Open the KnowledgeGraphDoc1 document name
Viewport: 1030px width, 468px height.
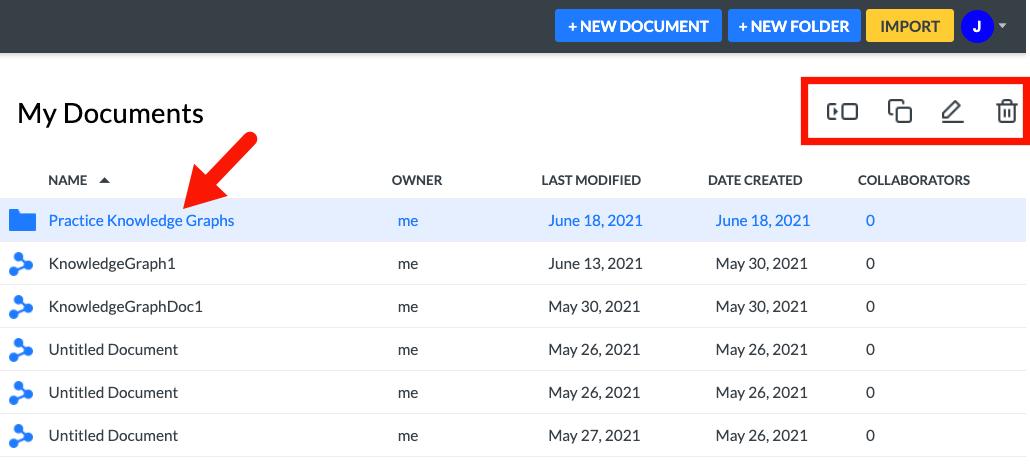[x=125, y=307]
